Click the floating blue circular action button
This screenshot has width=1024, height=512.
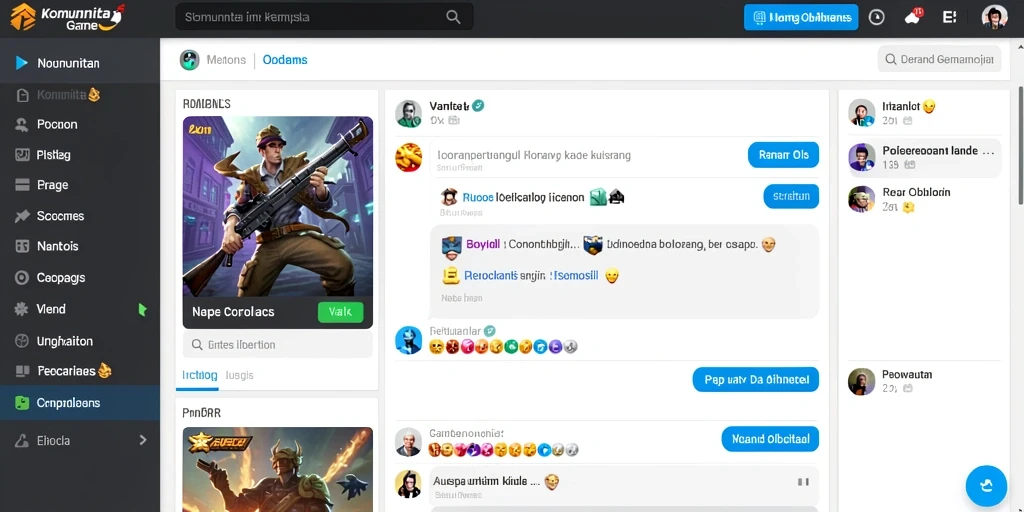(x=986, y=486)
